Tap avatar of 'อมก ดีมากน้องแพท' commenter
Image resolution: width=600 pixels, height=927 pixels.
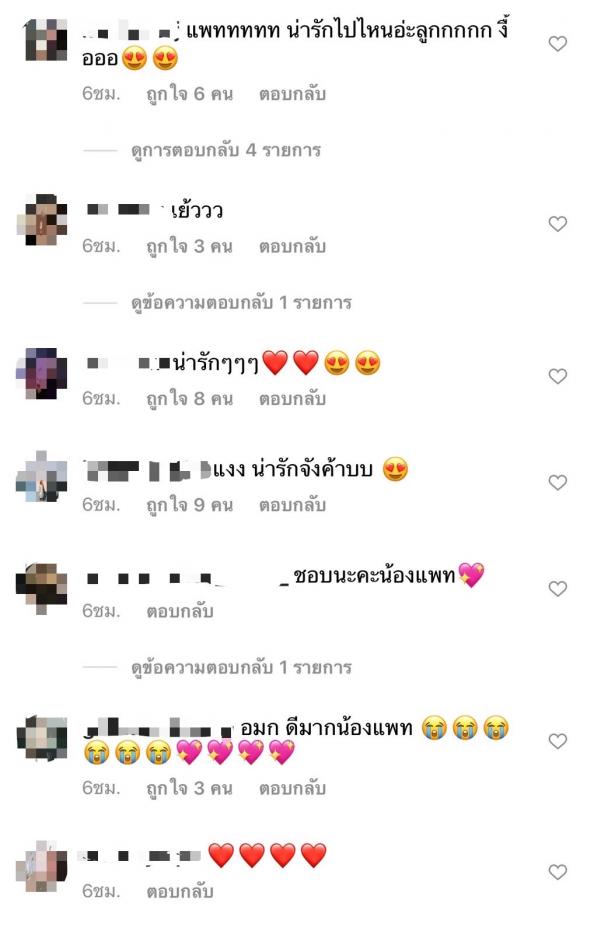(41, 738)
